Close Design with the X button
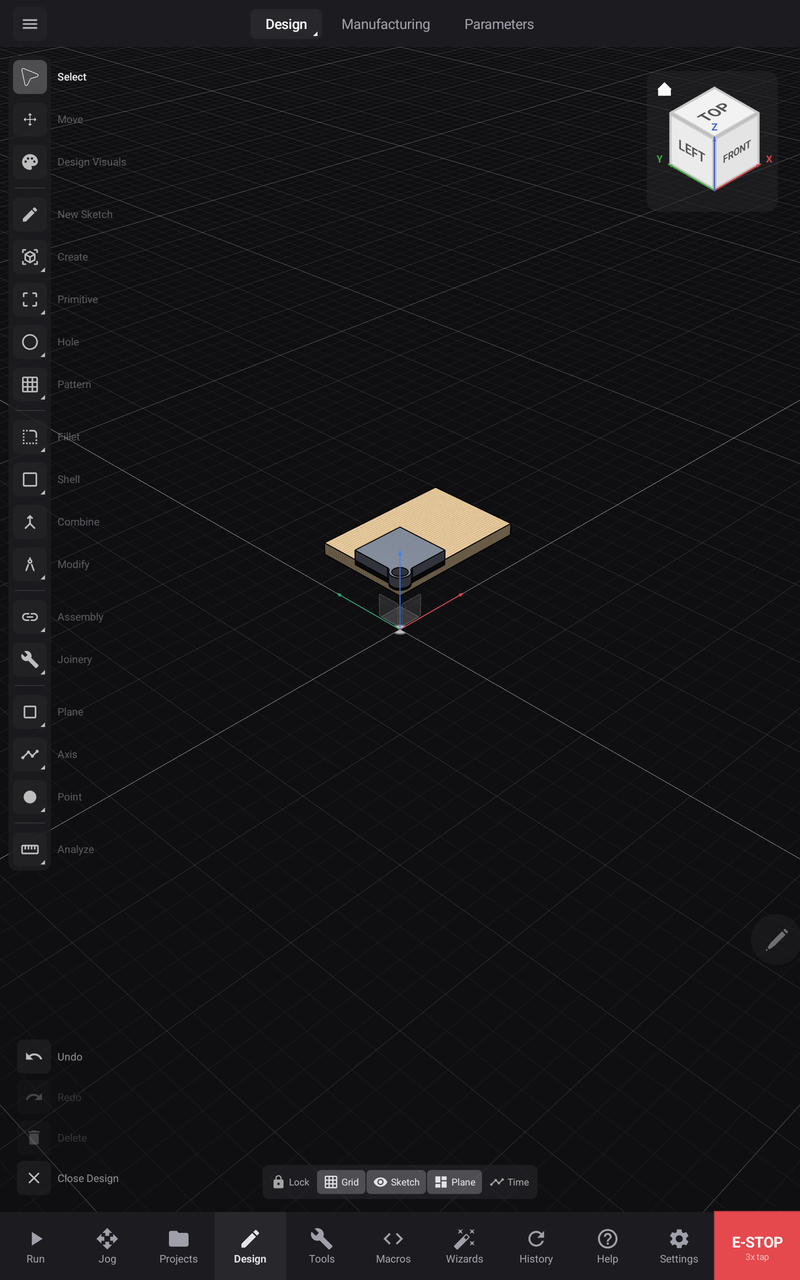This screenshot has height=1280, width=800. click(34, 1178)
